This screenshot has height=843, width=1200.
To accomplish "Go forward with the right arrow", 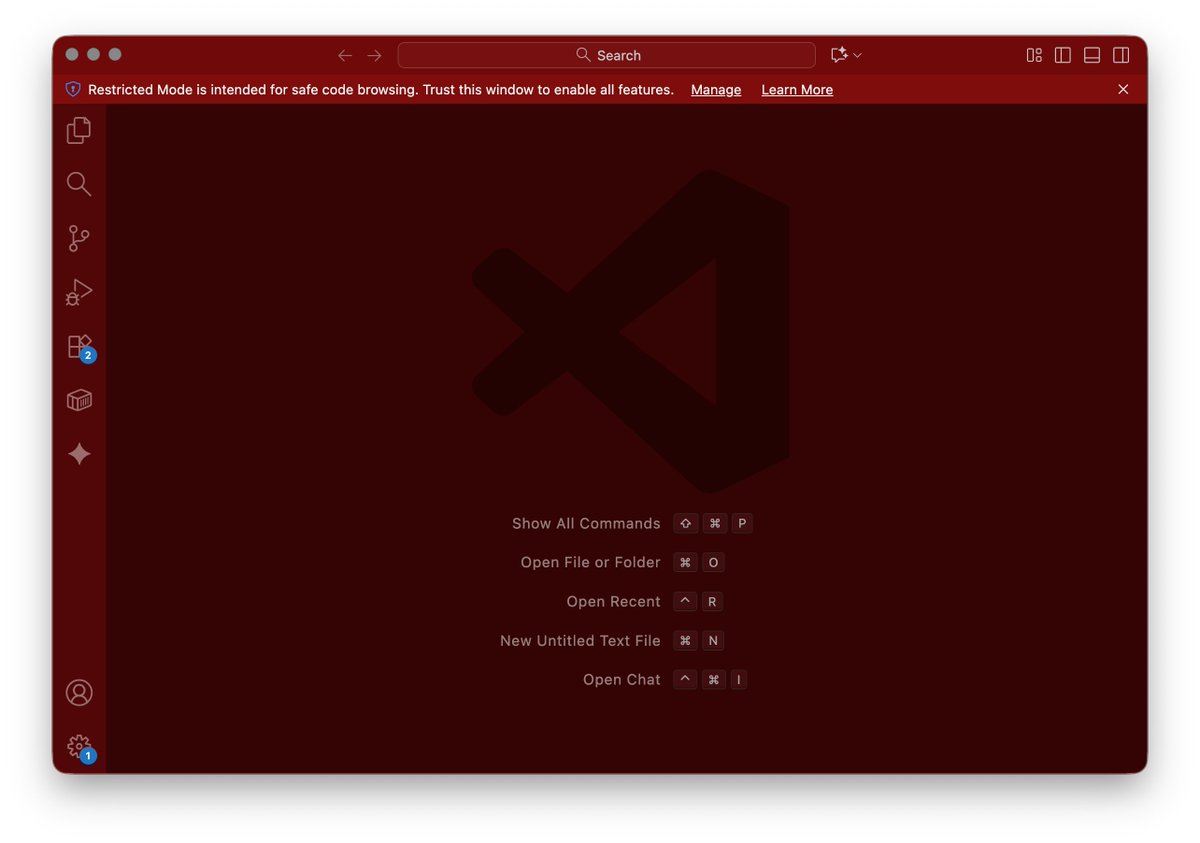I will point(374,55).
